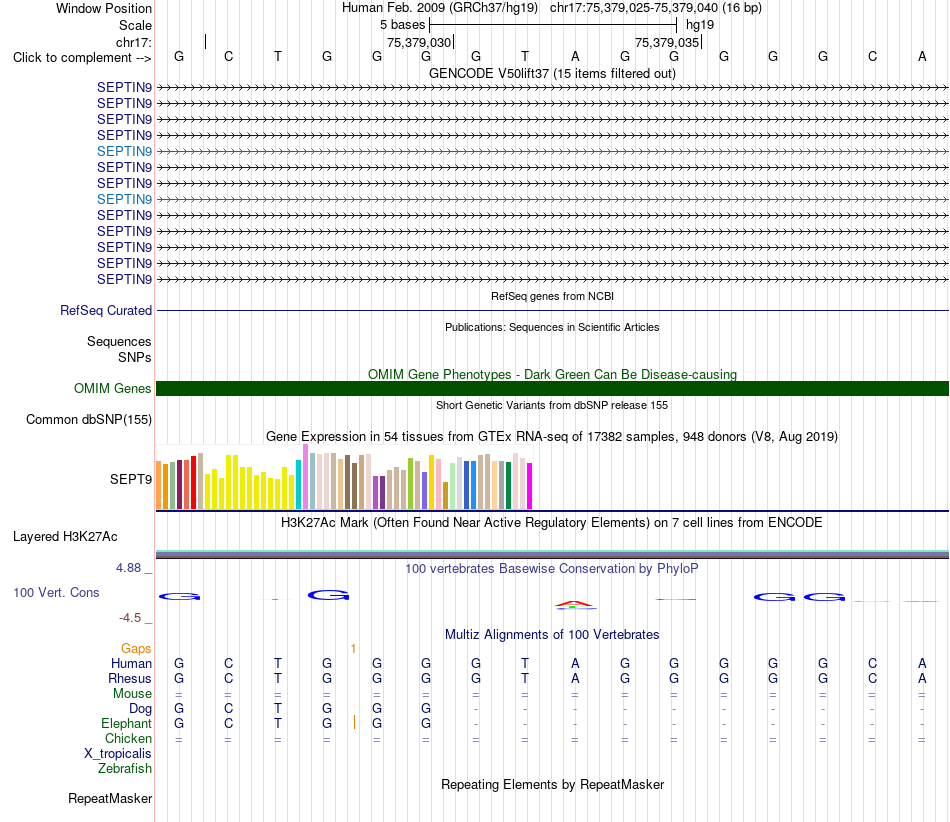Click the hg19 assembly text by scale bar
Viewport: 950px width, 822px height.
[x=700, y=25]
